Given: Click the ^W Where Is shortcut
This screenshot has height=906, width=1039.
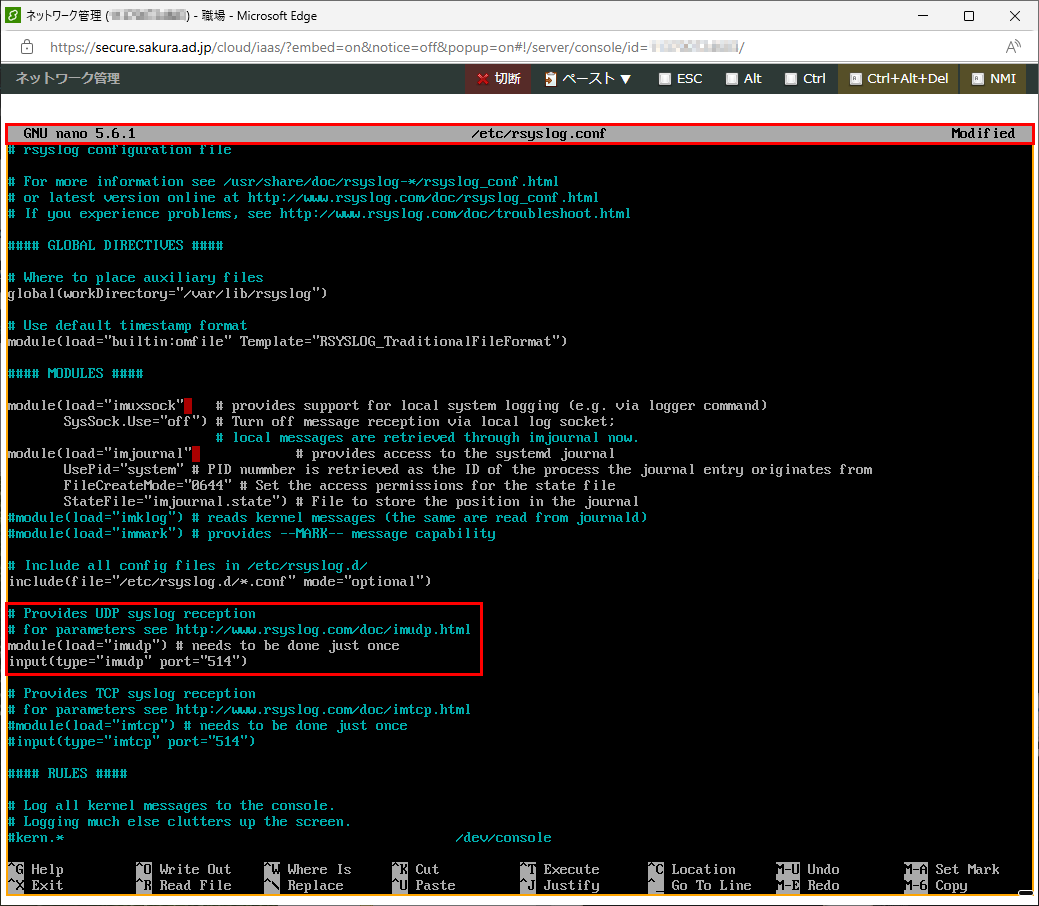Looking at the screenshot, I should pos(307,870).
